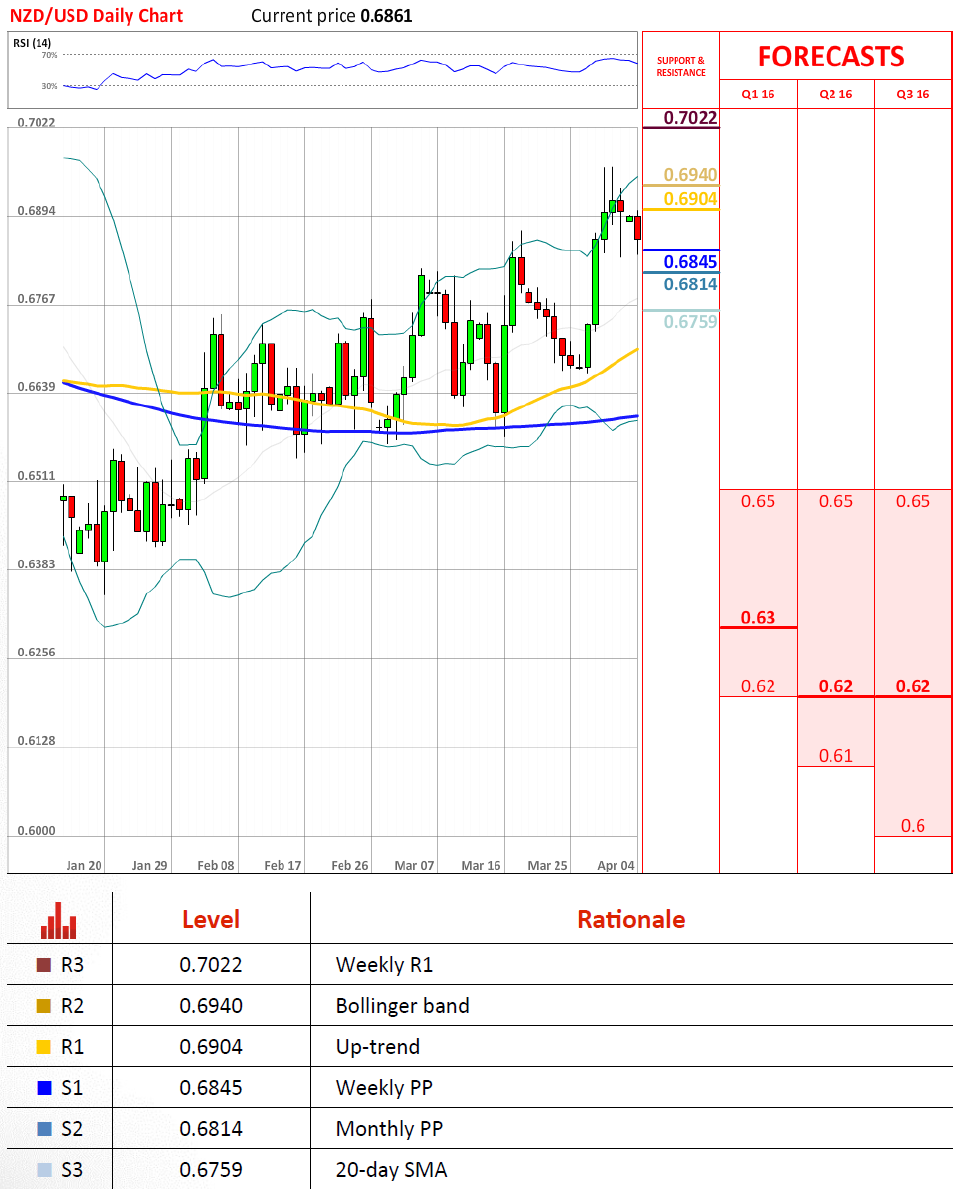Screen dimensions: 964x1189
Task: Click the FORECASTS heading
Action: (x=831, y=57)
